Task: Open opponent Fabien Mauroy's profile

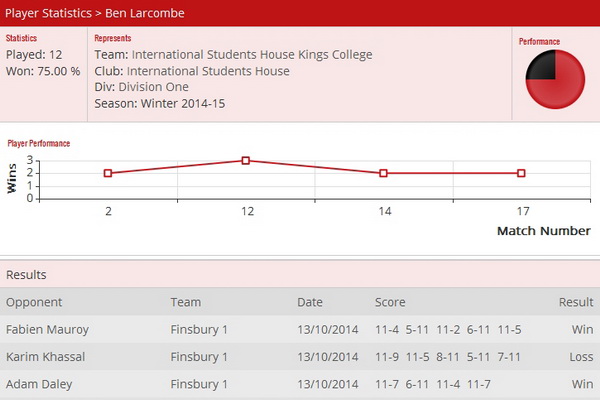Action: [x=47, y=330]
